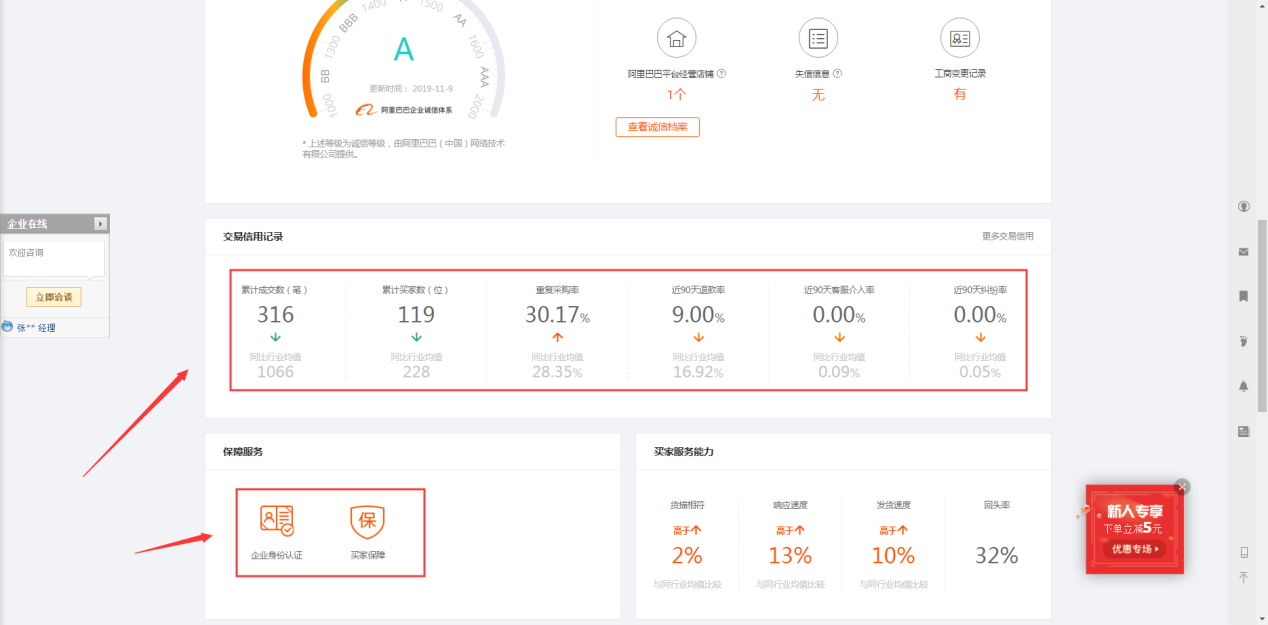This screenshot has height=625, width=1268.
Task: Open the news feed sidebar icon
Action: coord(1244,431)
